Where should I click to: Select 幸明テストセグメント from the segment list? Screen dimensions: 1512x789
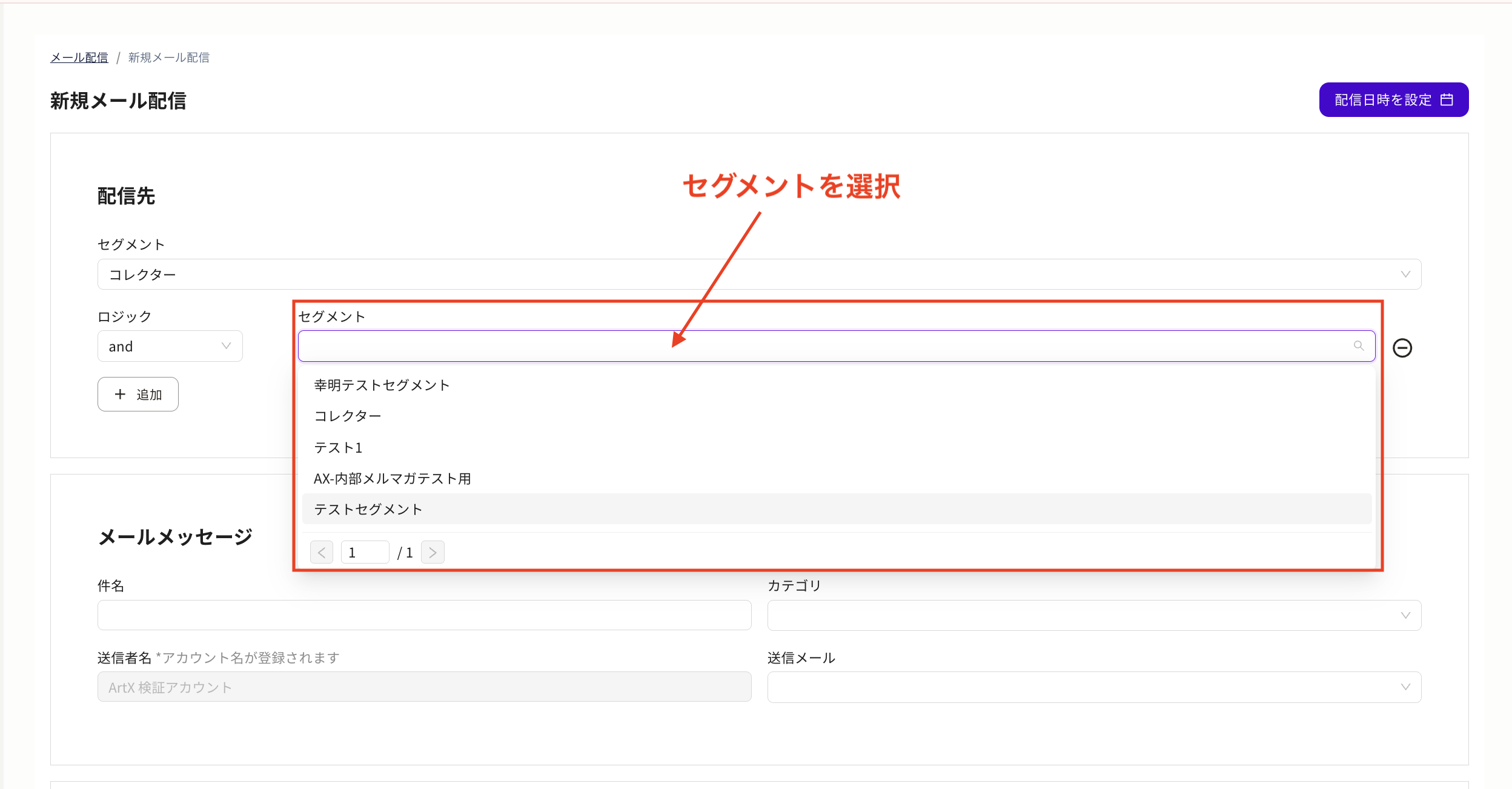click(x=381, y=384)
